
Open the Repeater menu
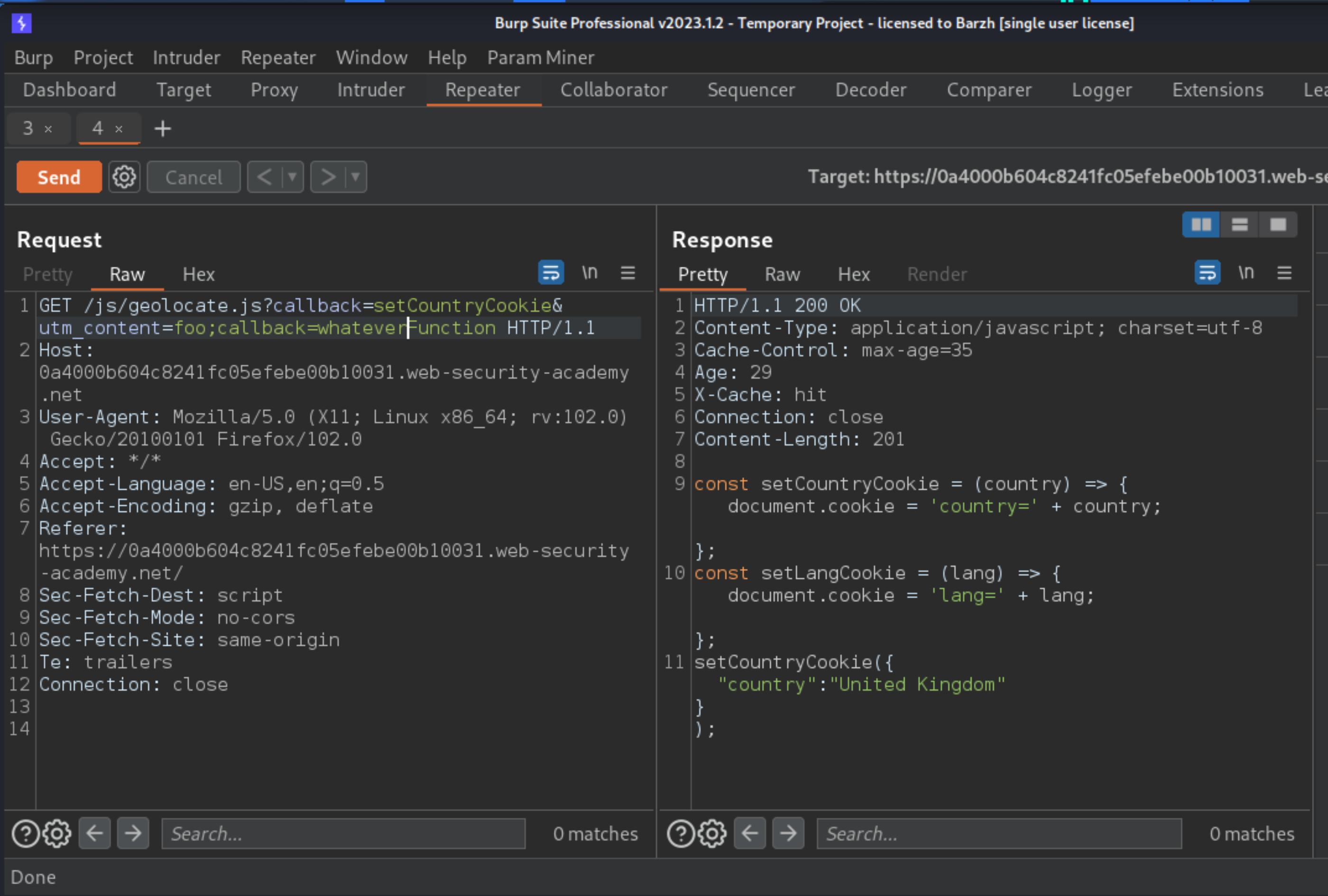point(278,58)
